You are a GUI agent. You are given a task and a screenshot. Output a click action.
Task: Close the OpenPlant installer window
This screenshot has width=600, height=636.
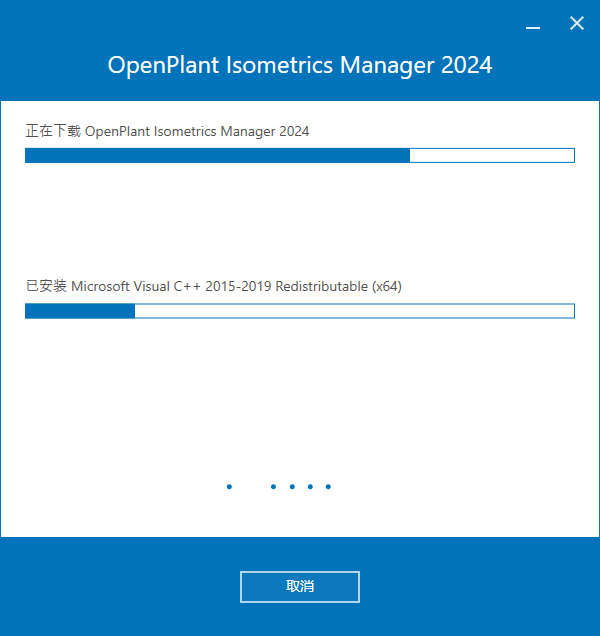click(x=576, y=24)
